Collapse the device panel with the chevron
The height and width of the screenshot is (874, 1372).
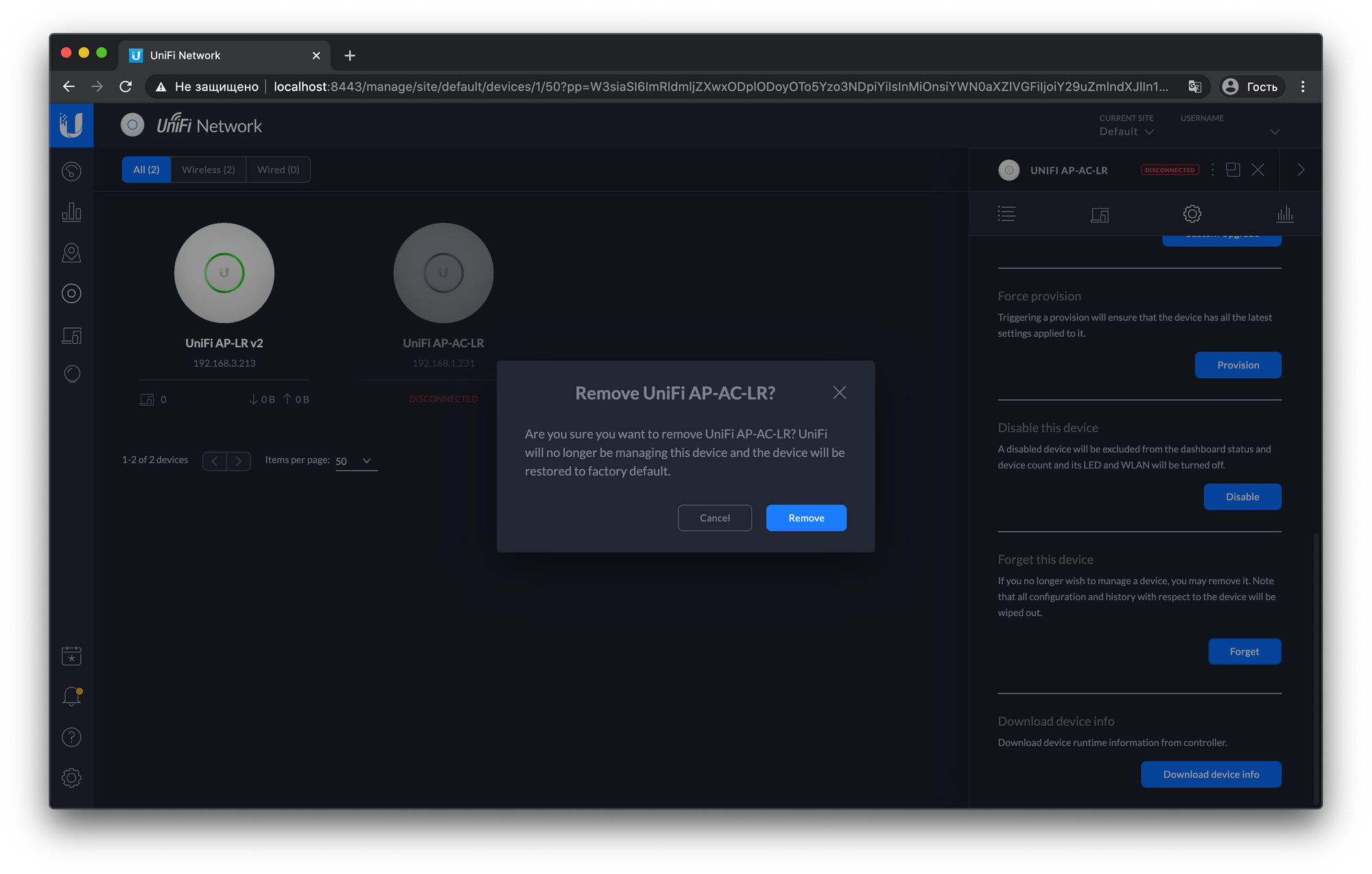click(1300, 169)
